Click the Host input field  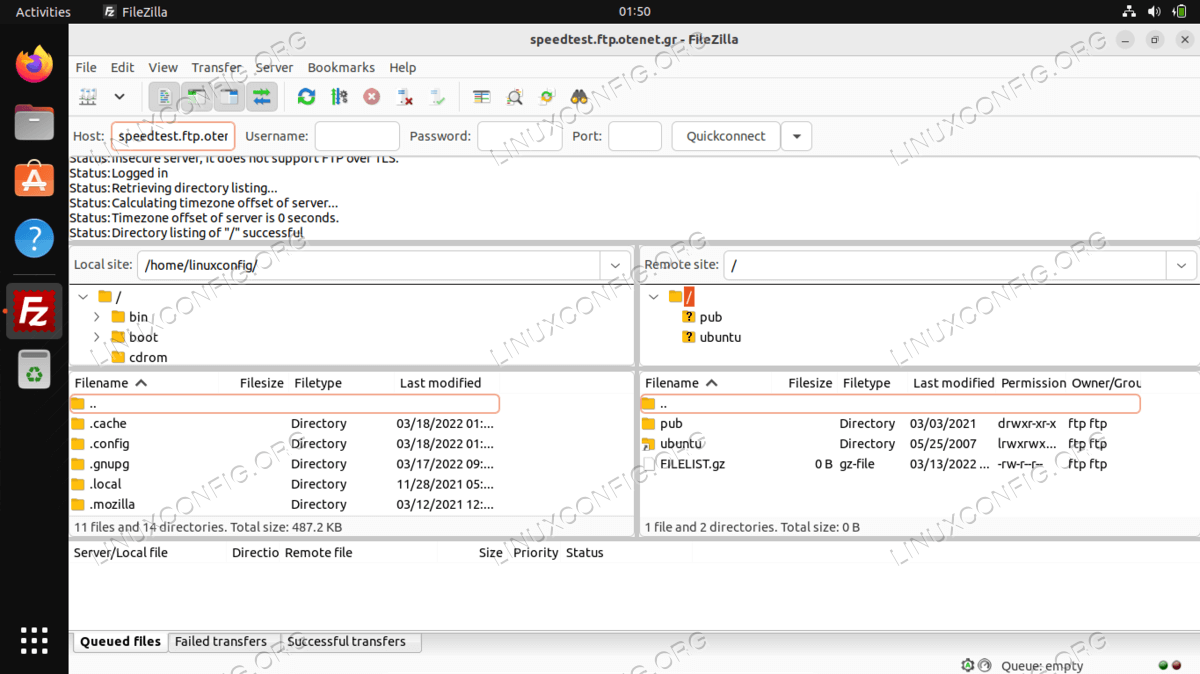pos(173,136)
